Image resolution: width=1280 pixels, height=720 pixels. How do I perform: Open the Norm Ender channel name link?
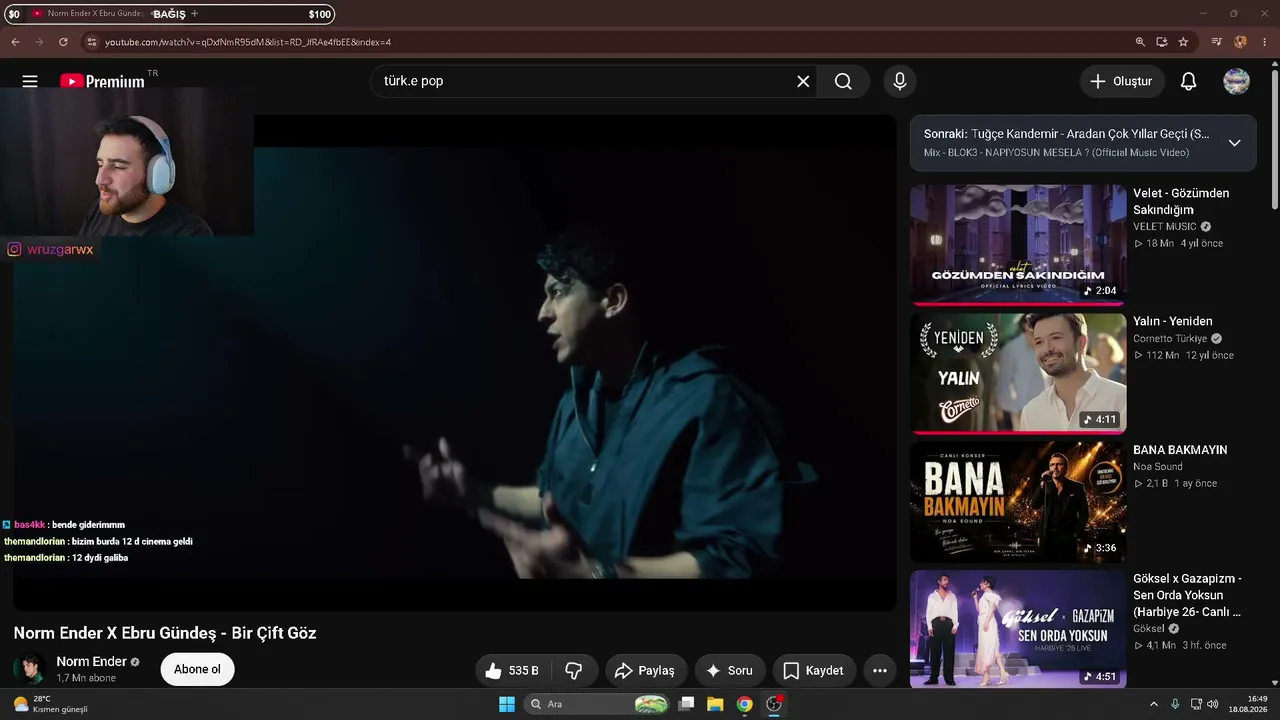point(91,661)
